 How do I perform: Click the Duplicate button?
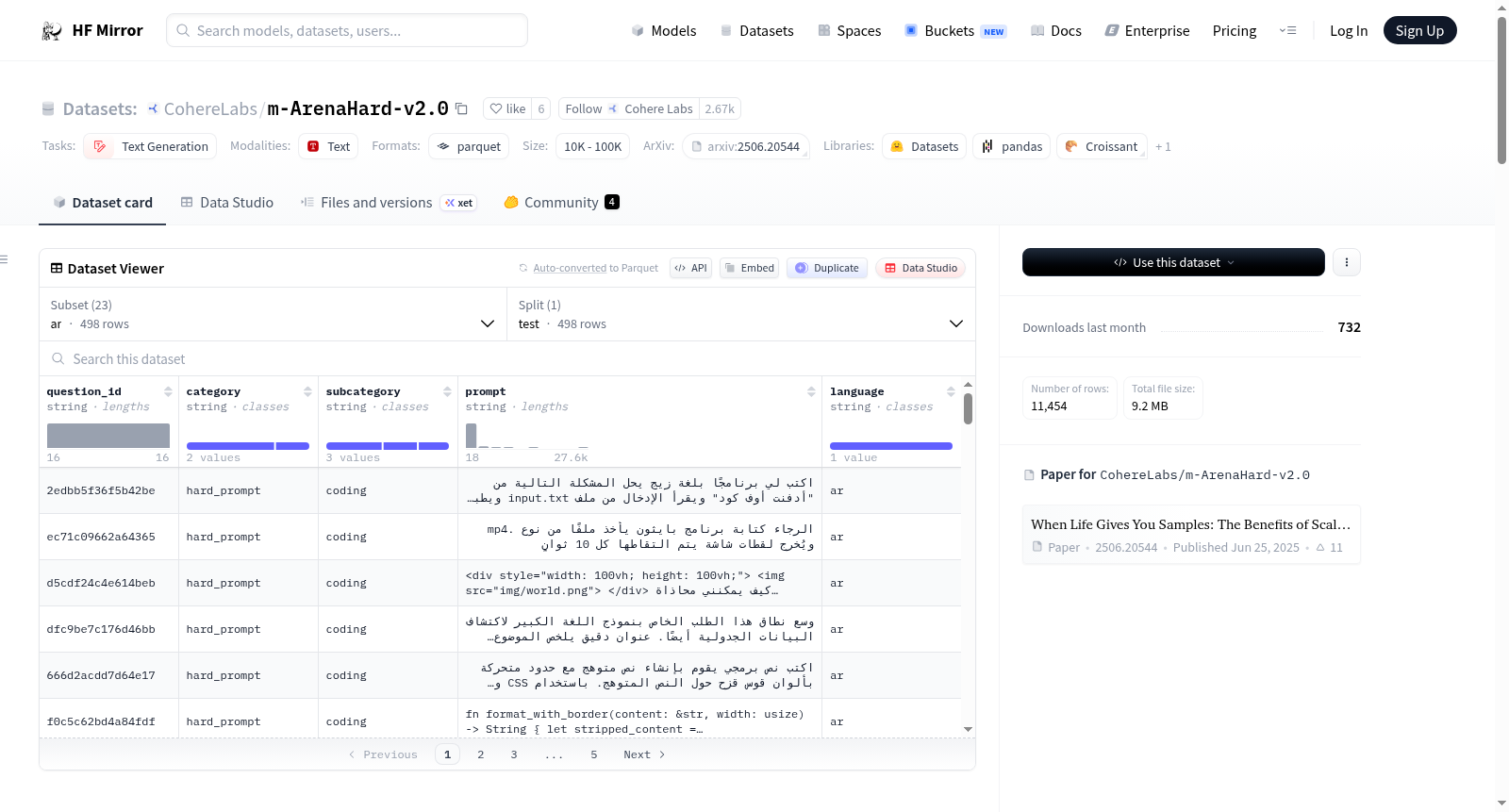coord(826,268)
